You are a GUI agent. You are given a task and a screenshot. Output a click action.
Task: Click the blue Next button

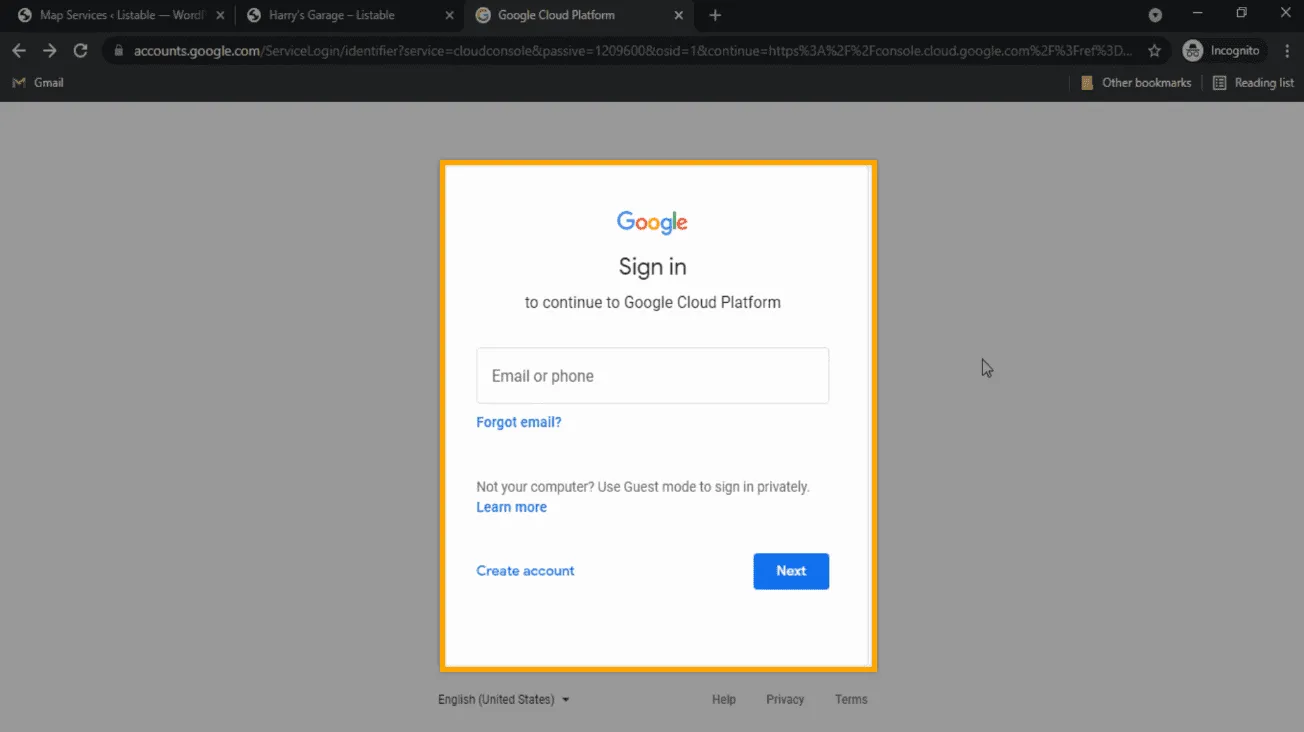pos(790,571)
